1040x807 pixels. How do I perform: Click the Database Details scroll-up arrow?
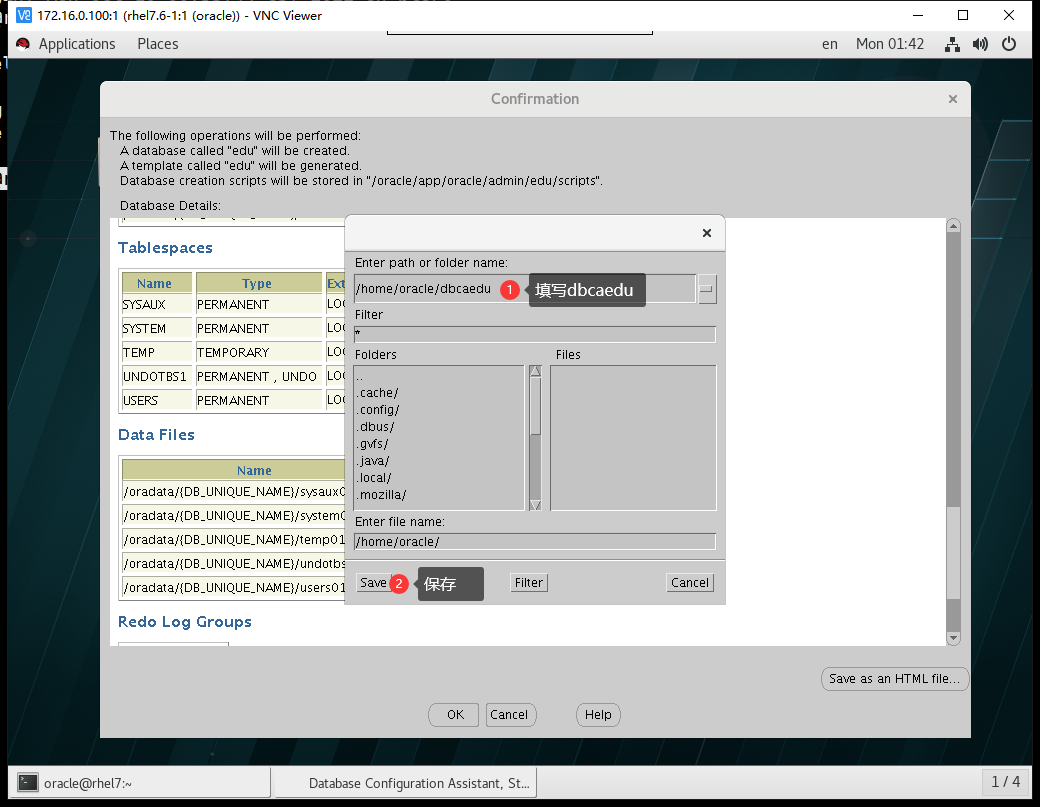coord(953,226)
